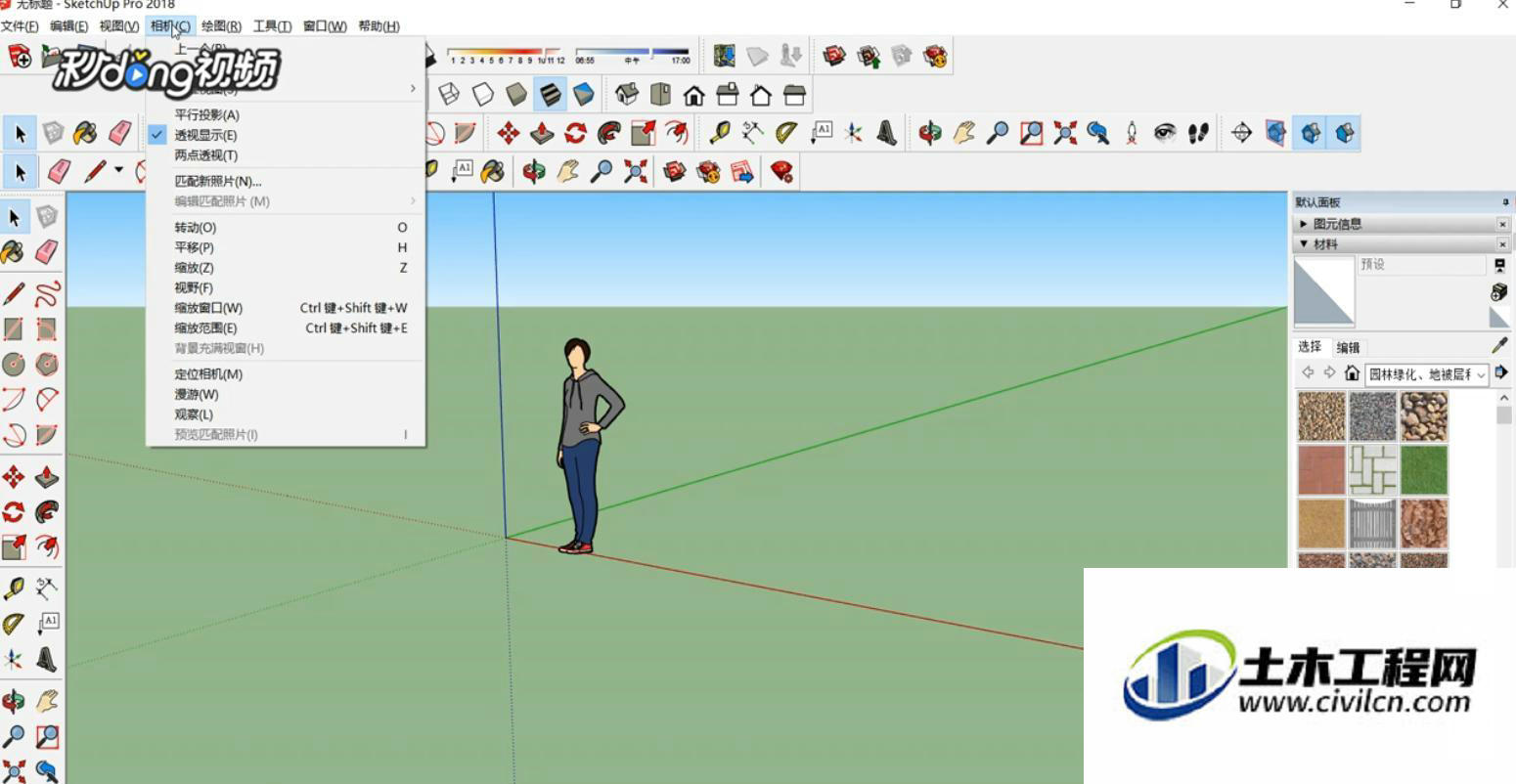Select Wireframe face style icon
The height and width of the screenshot is (784, 1516).
(449, 95)
